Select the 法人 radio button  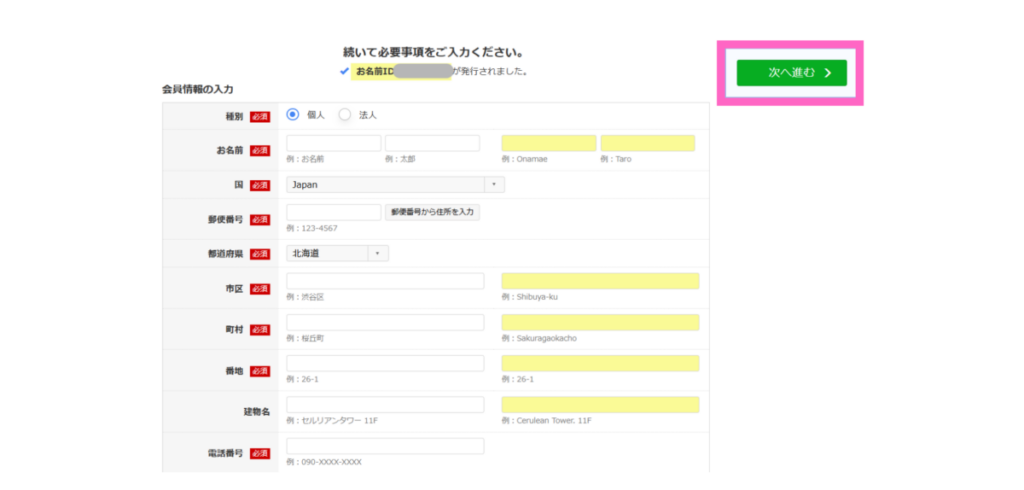[345, 115]
